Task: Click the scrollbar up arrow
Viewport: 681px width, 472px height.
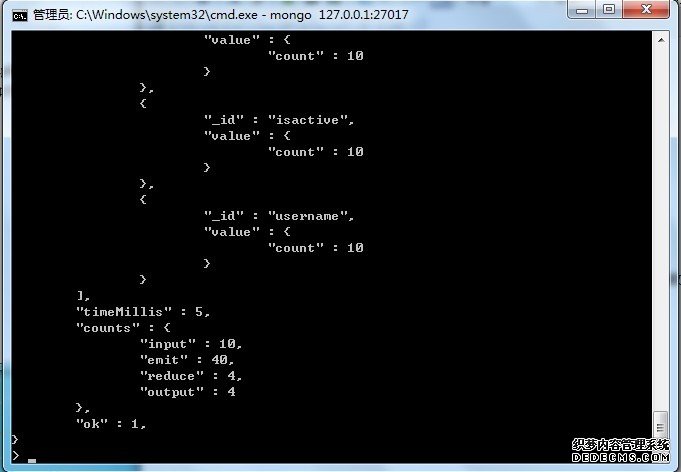Action: click(661, 40)
